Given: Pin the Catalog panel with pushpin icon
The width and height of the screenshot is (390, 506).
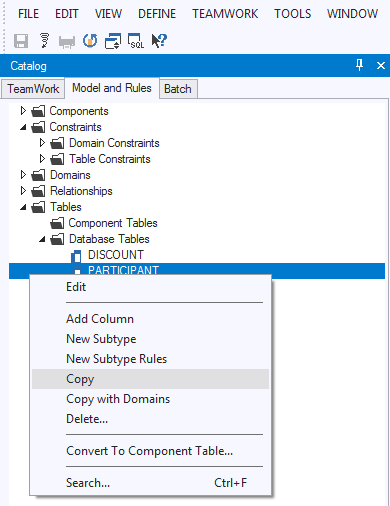Looking at the screenshot, I should (359, 65).
